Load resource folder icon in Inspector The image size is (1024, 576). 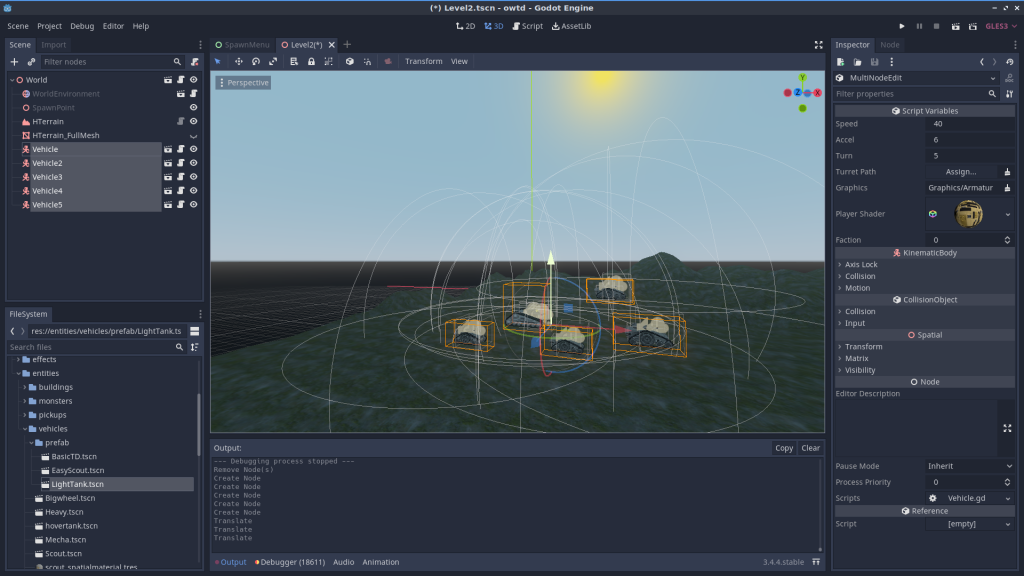coord(857,62)
